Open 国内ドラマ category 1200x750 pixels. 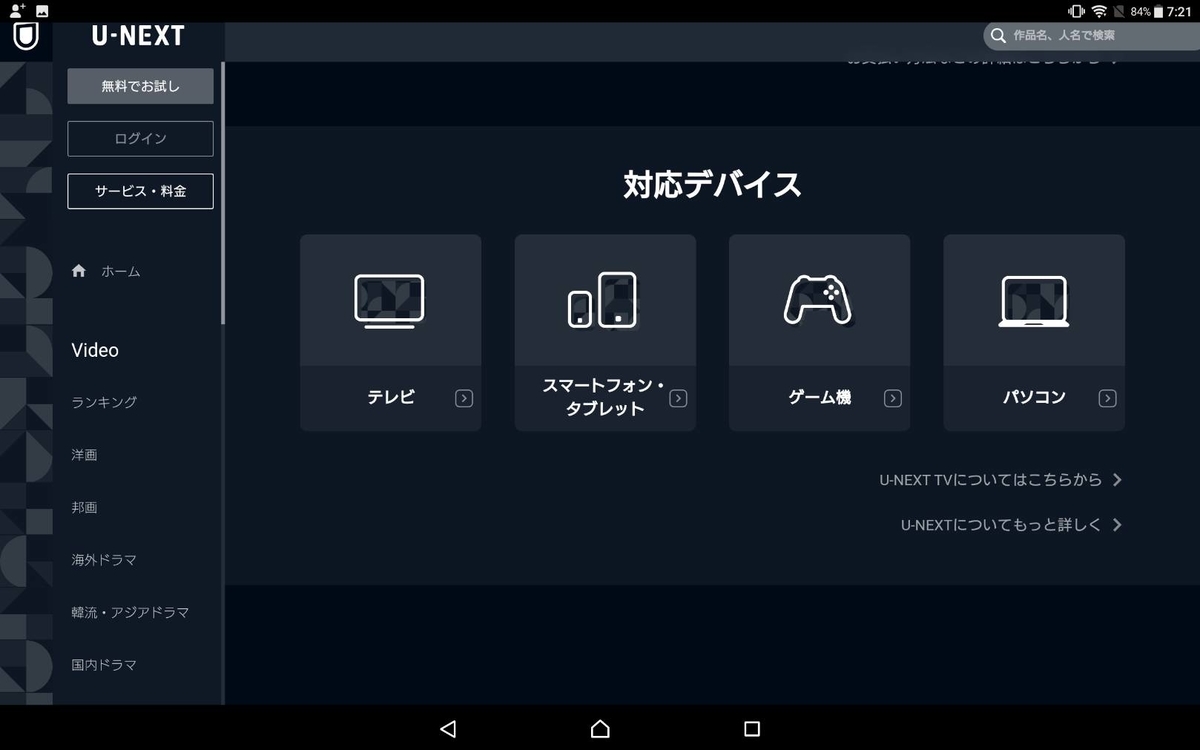pyautogui.click(x=104, y=665)
